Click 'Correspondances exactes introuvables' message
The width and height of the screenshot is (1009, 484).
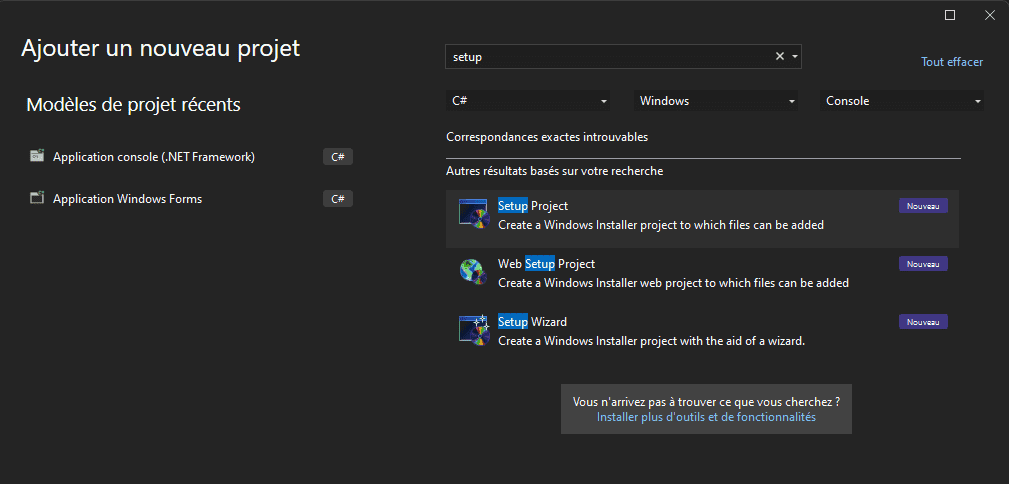coord(547,137)
